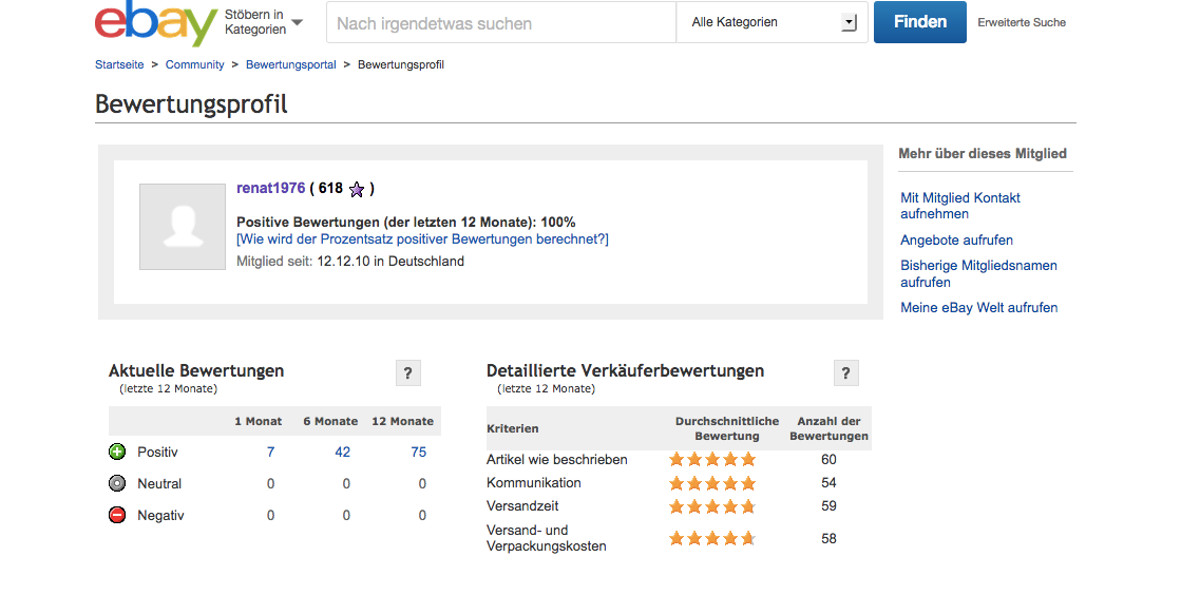Viewport: 1200px width, 595px height.
Task: View the 75 positive ratings for 12 Monate
Action: click(x=418, y=452)
